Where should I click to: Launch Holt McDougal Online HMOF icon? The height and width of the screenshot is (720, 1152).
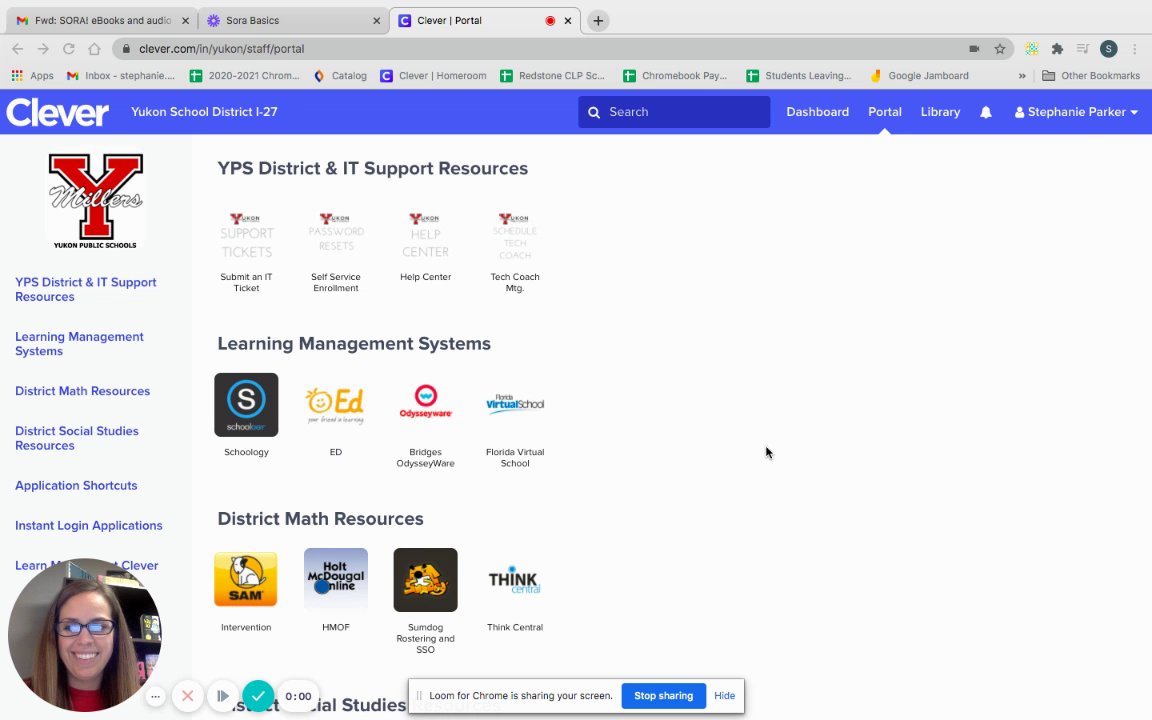pos(336,580)
